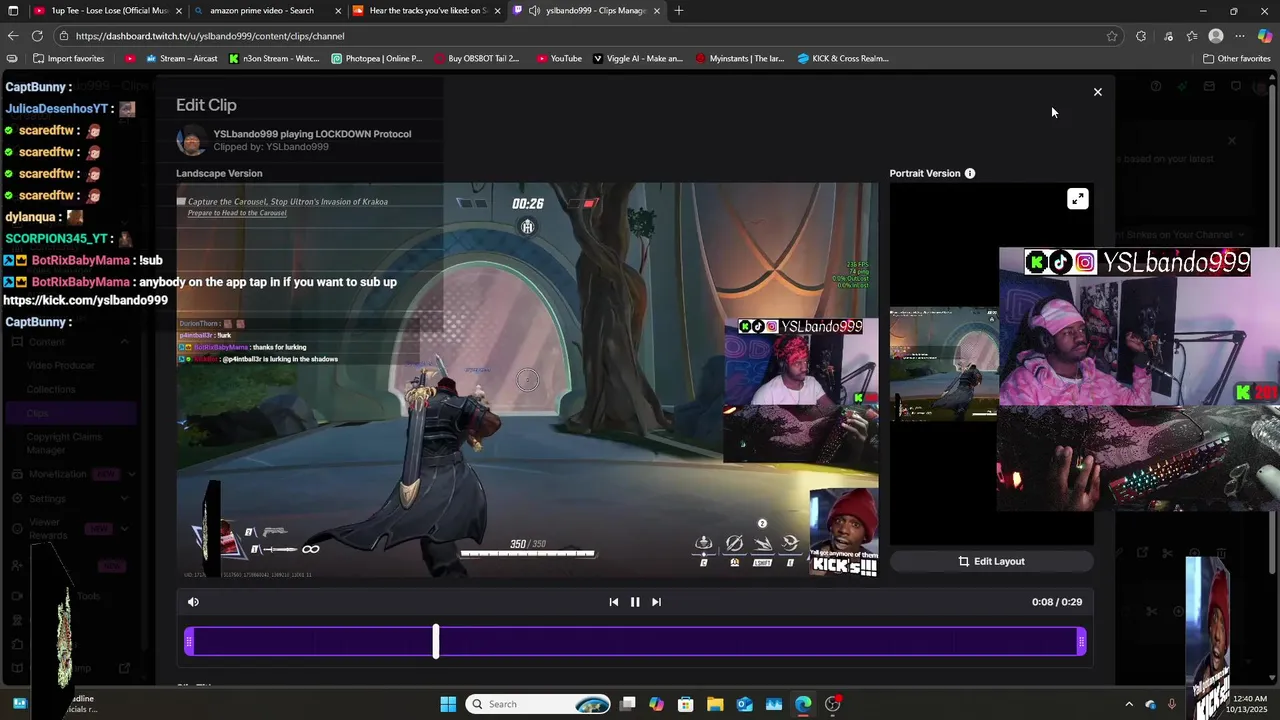Open the Photopea Online bookmark
This screenshot has width=1280, height=720.
(x=377, y=58)
